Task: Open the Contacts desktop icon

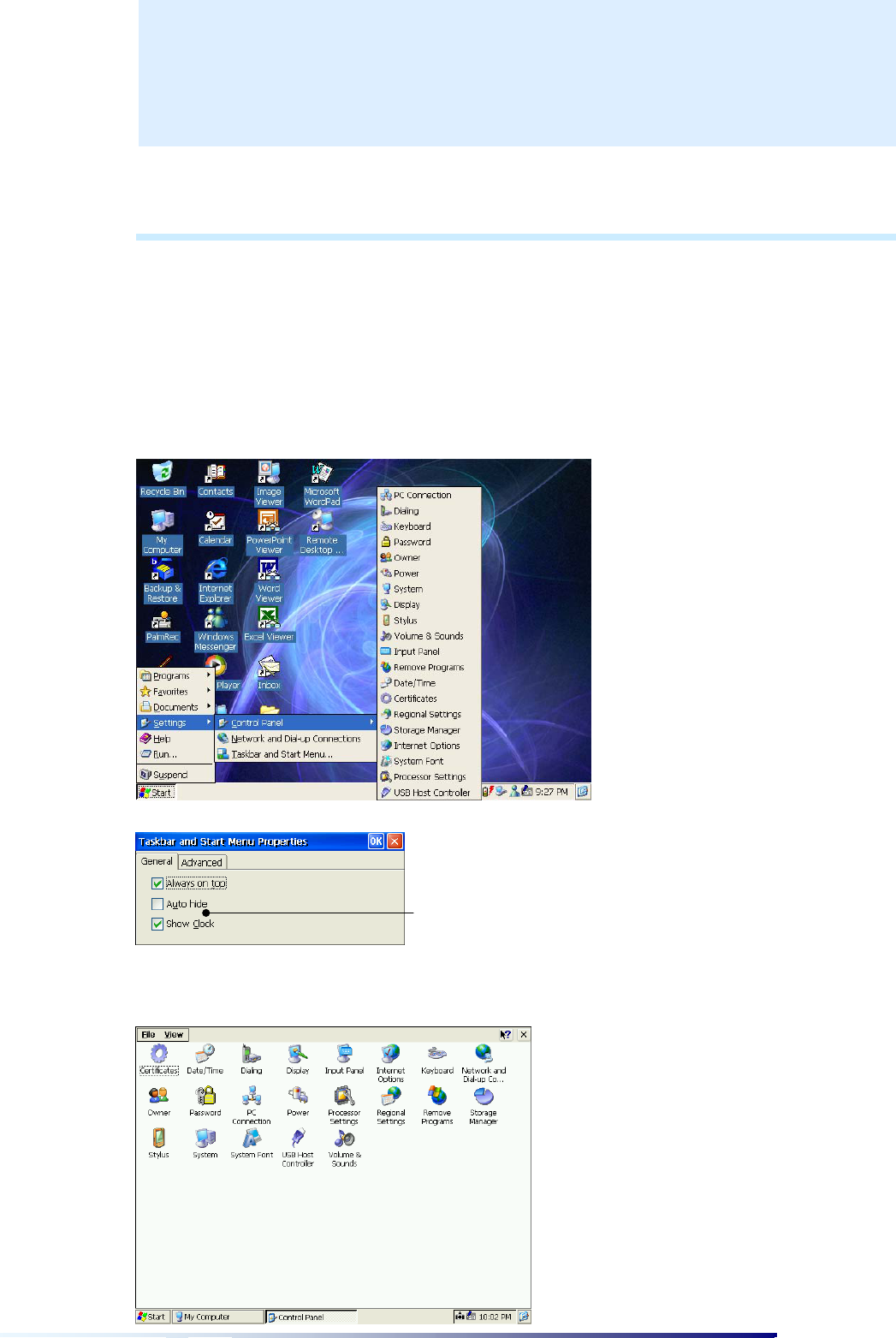Action: click(216, 479)
